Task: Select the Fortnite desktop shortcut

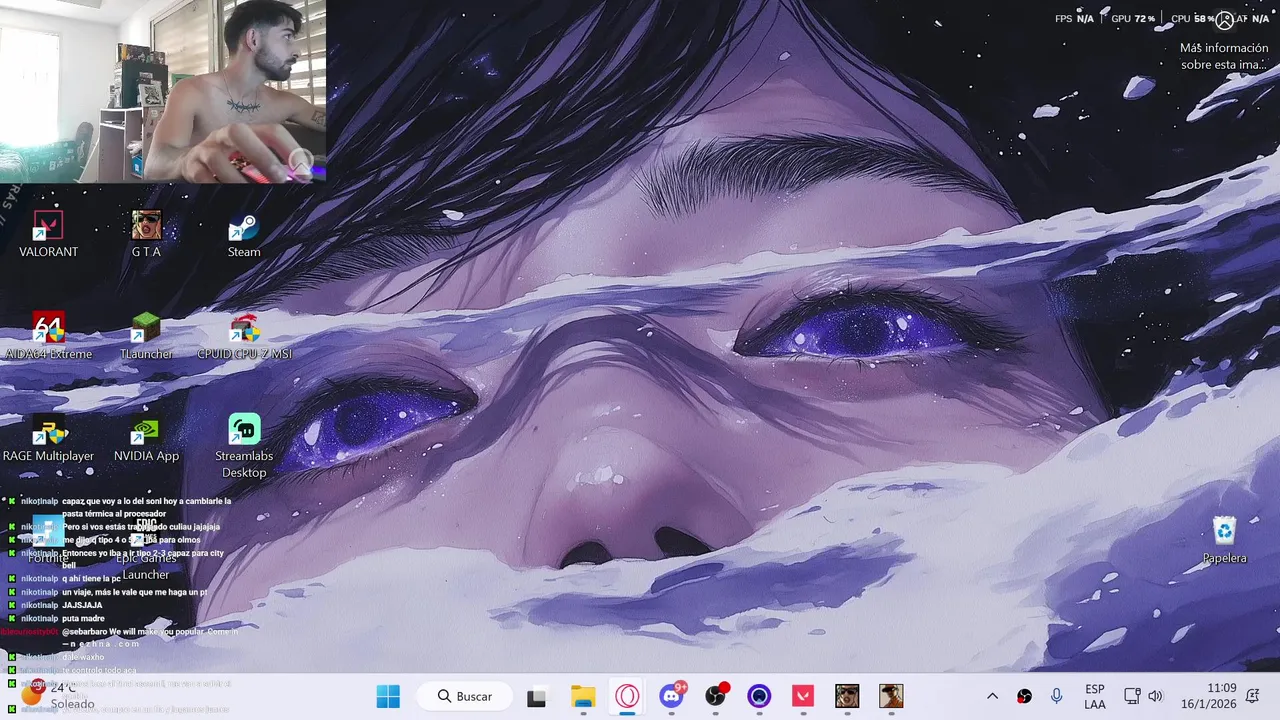Action: click(48, 540)
